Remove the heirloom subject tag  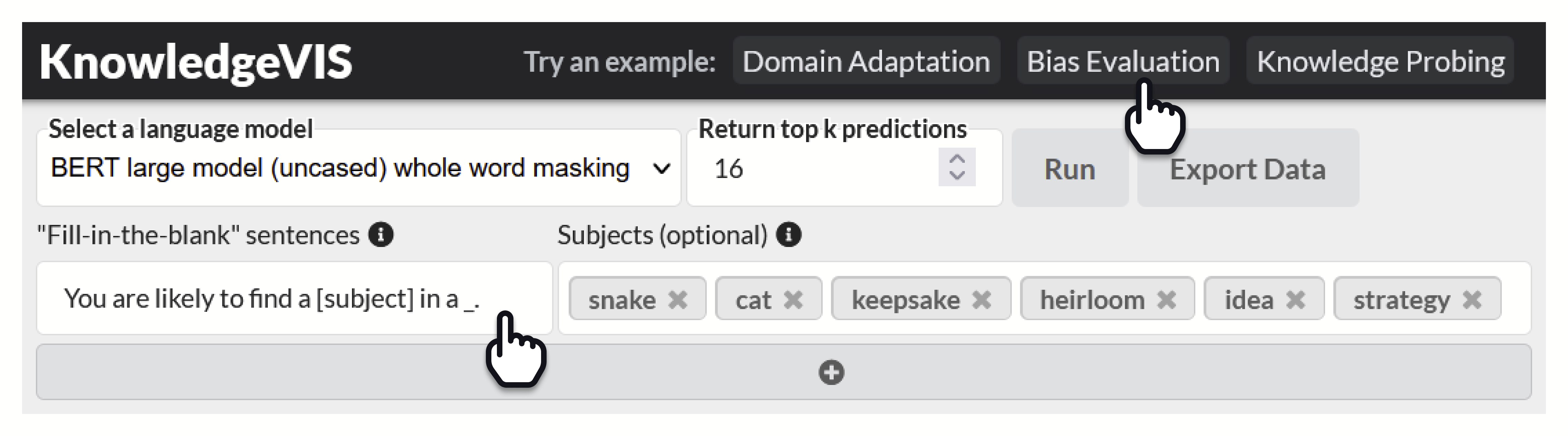[x=1166, y=300]
